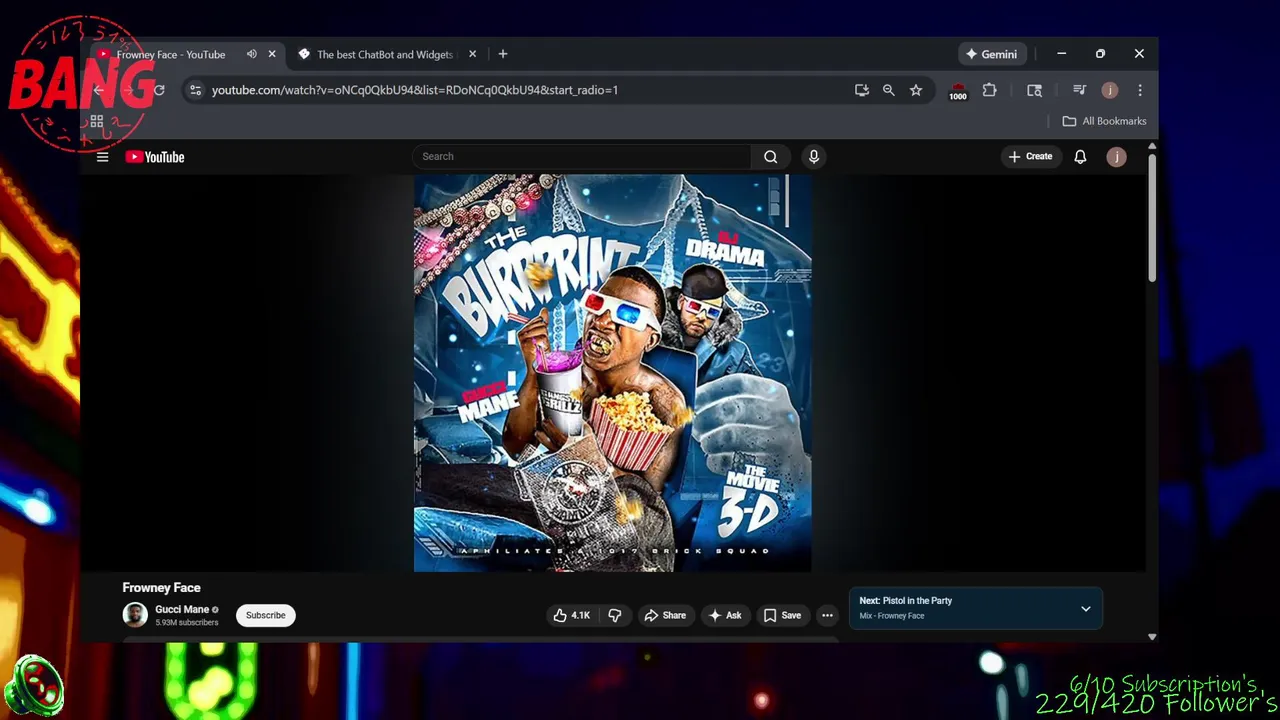
Task: Dislike the video with the thumbs-down button
Action: point(614,615)
